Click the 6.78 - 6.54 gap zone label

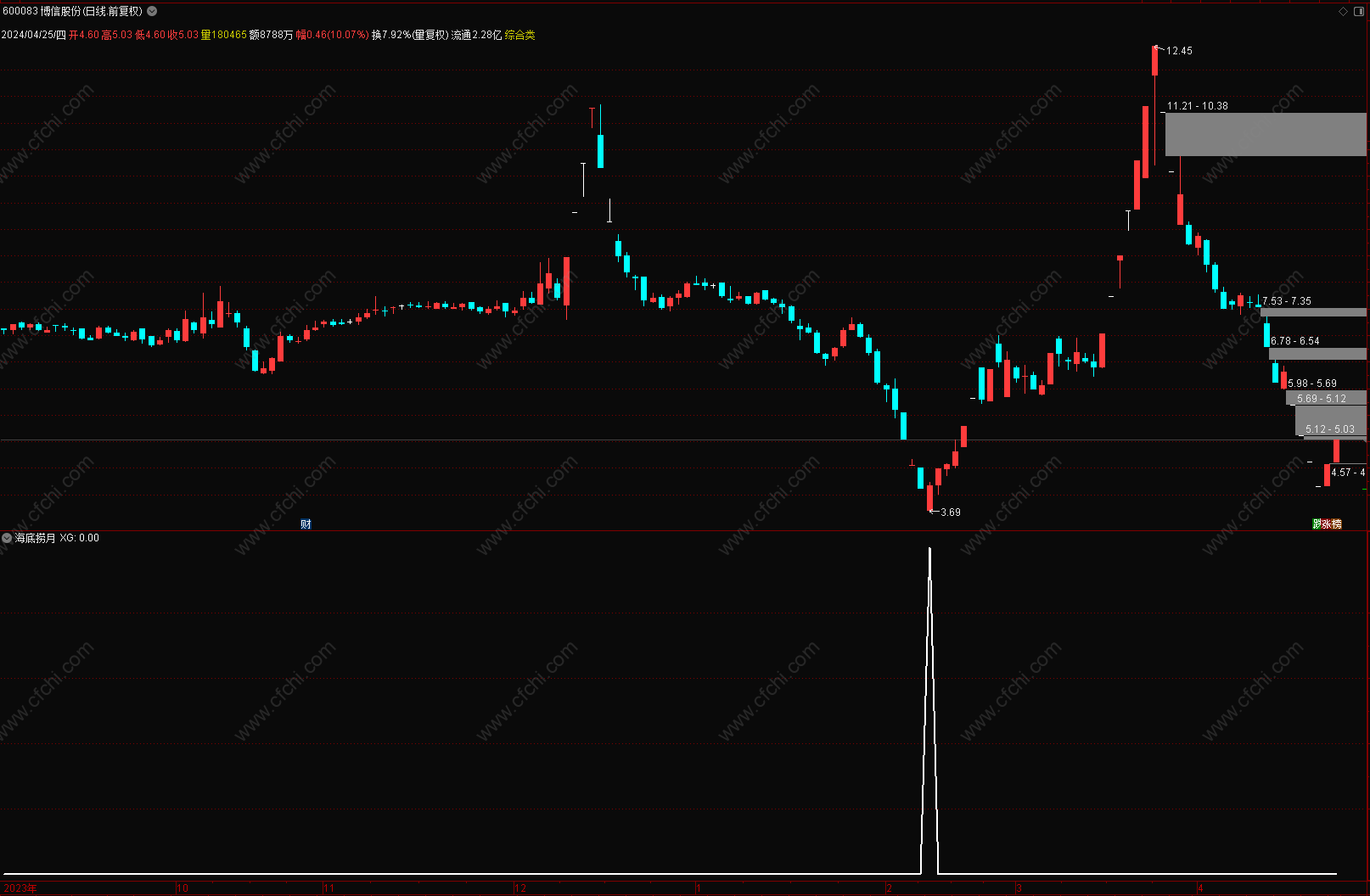coord(1295,341)
